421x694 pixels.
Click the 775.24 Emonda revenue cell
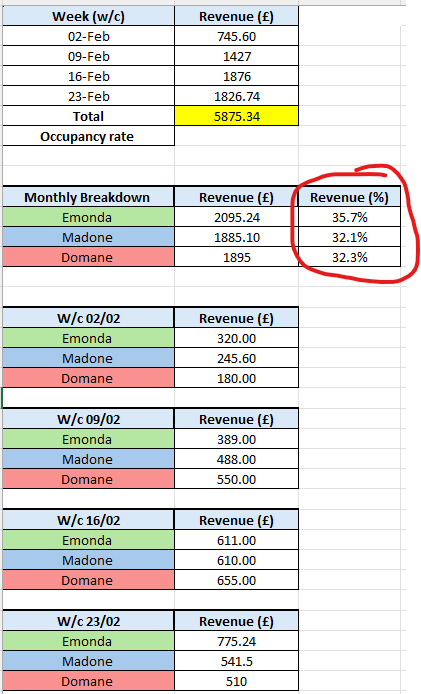click(x=236, y=641)
